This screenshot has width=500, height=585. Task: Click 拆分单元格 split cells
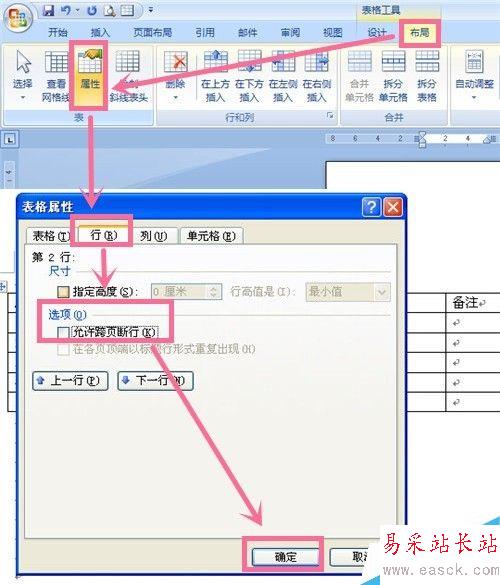click(x=393, y=76)
